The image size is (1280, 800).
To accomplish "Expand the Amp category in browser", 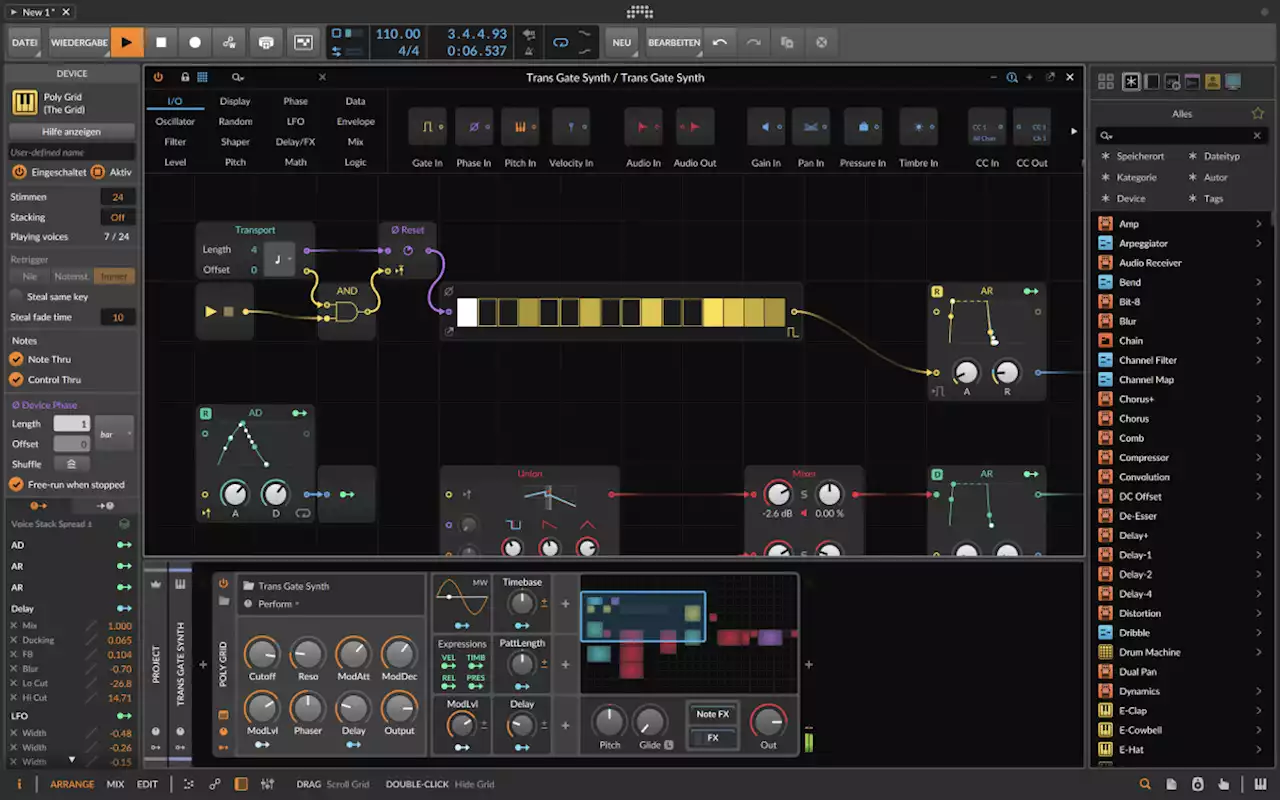I will pyautogui.click(x=1259, y=224).
